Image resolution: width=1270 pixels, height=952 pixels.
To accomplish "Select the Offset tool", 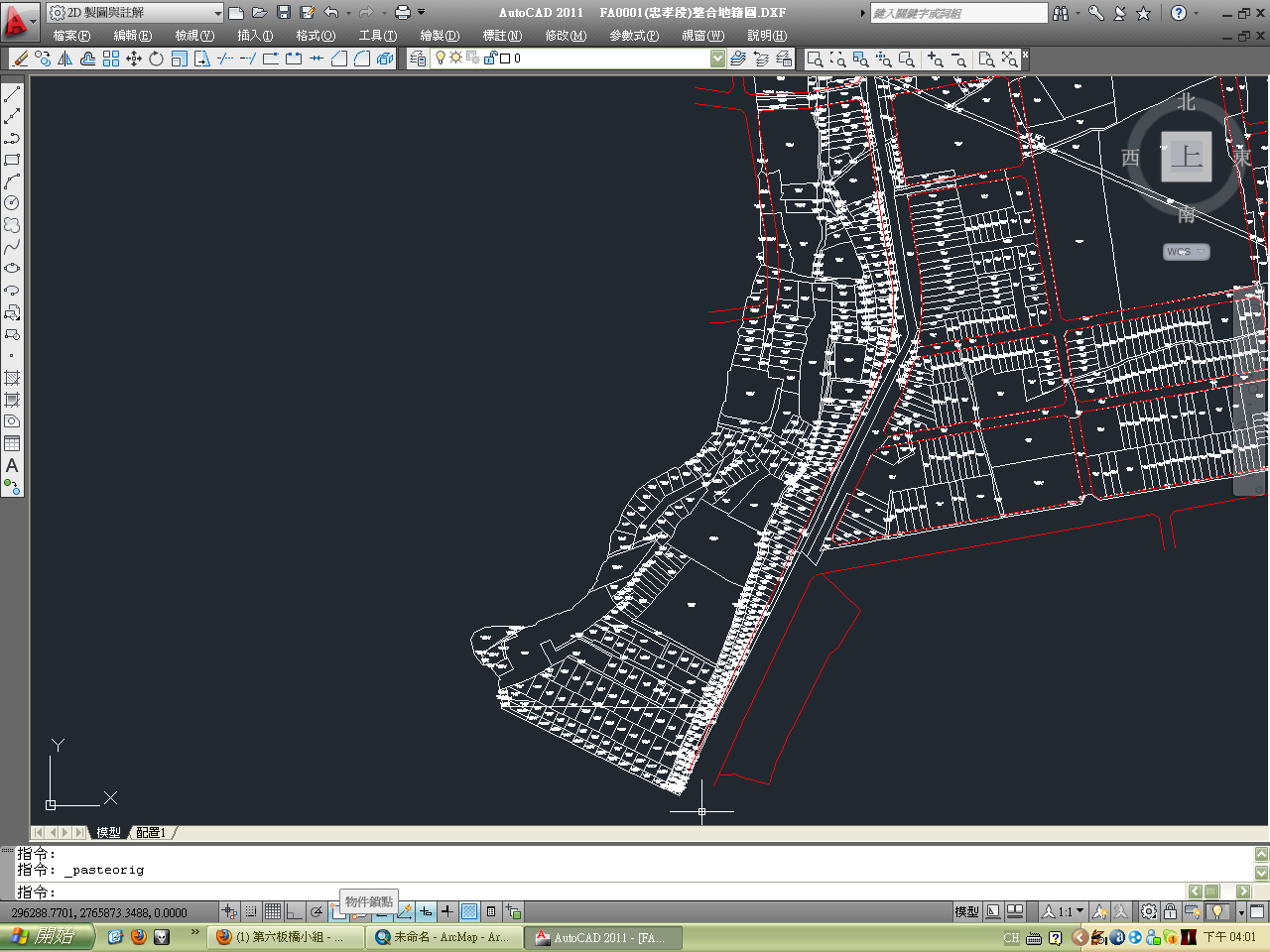I will [x=88, y=59].
